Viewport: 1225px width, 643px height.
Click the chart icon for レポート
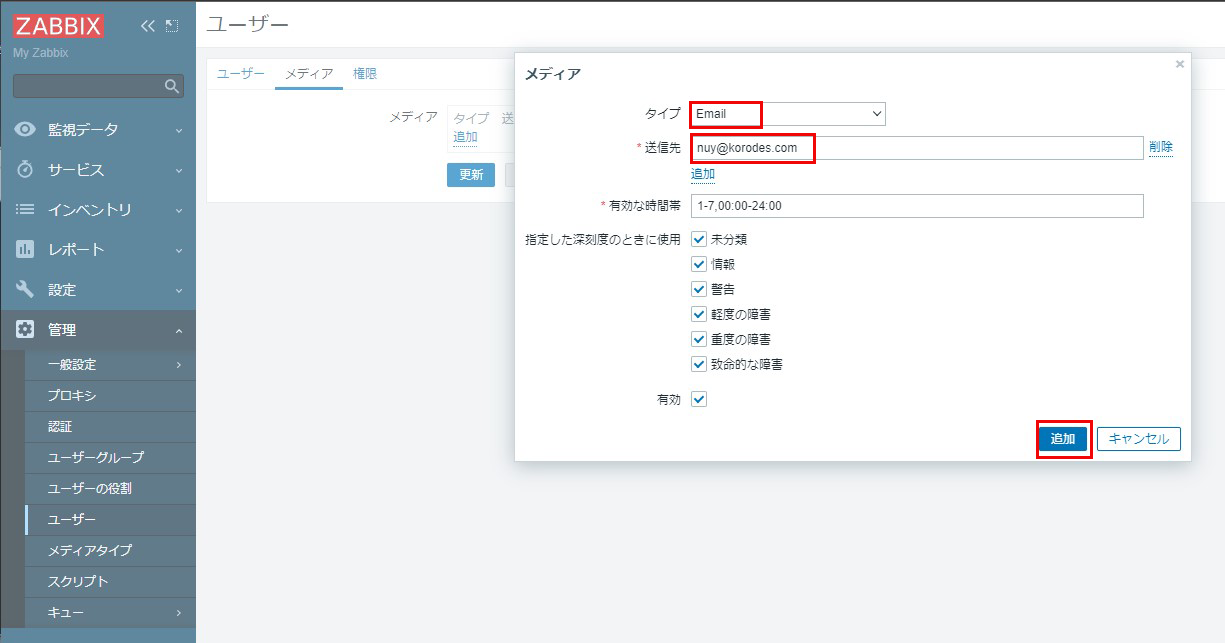pyautogui.click(x=25, y=250)
